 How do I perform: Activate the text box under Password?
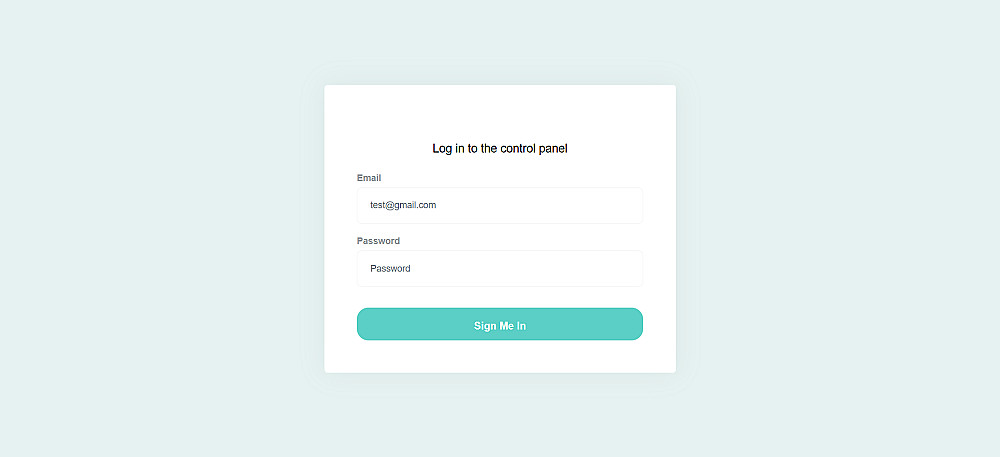point(499,268)
